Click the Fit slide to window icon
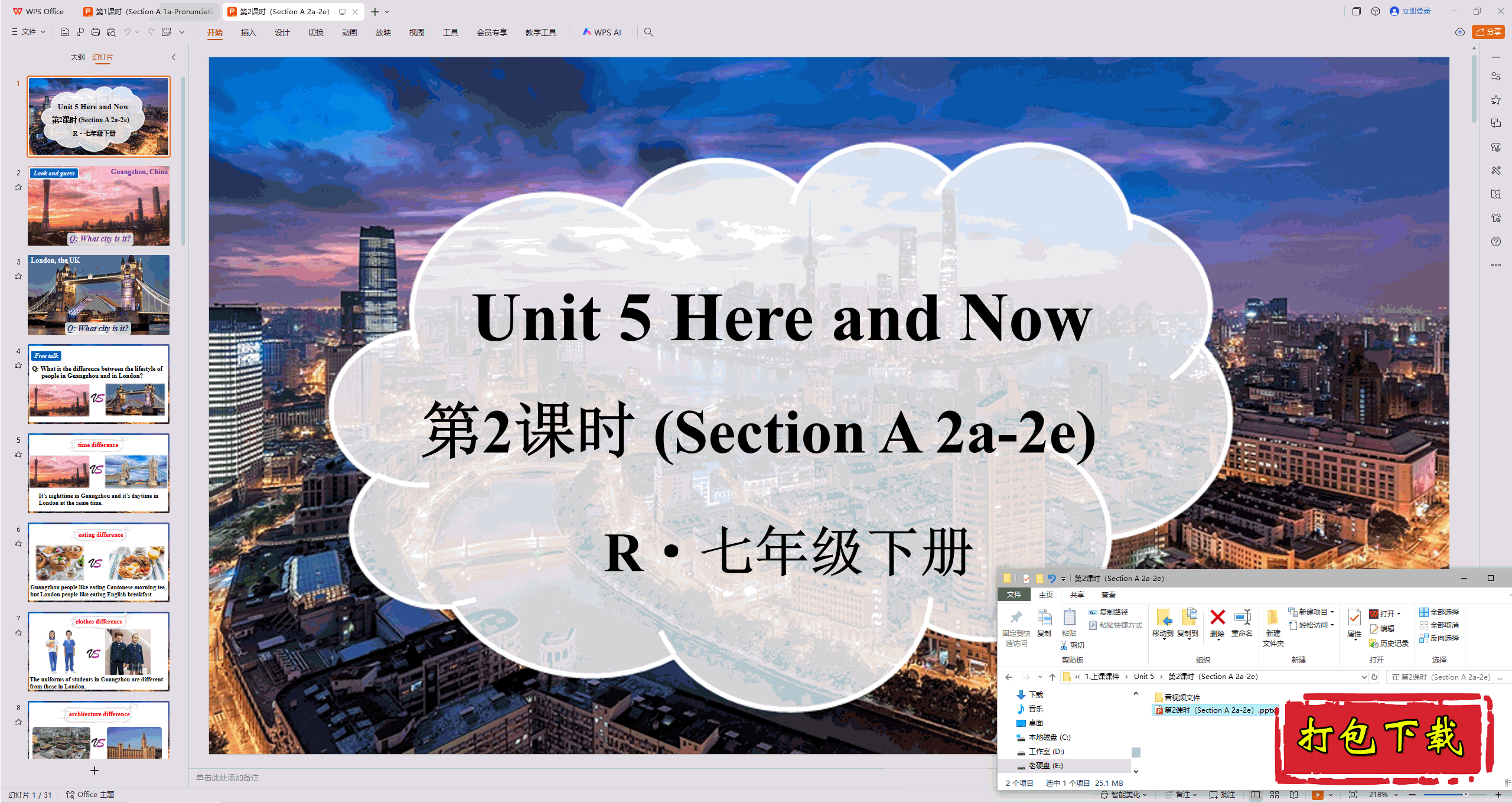This screenshot has height=803, width=1512. tap(1353, 795)
